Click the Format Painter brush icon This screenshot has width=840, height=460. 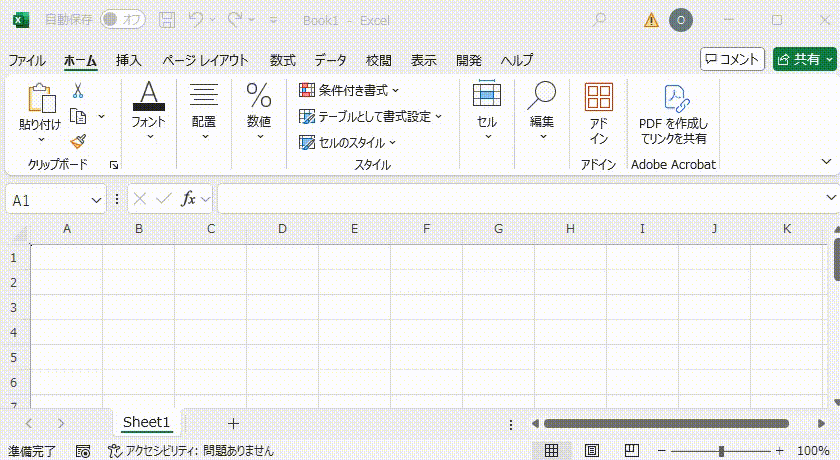click(x=78, y=141)
